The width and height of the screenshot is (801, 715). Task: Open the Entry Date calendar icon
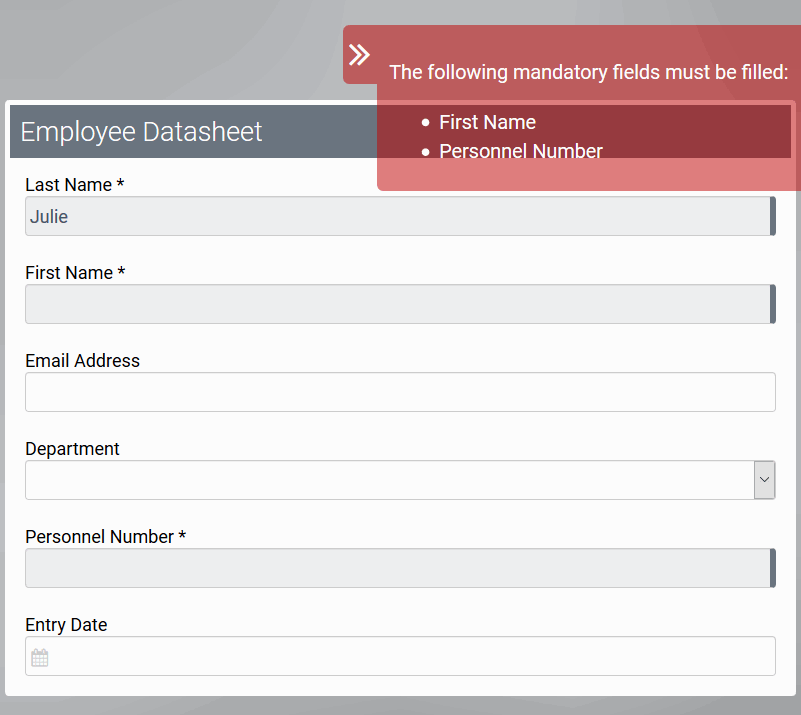click(x=39, y=658)
